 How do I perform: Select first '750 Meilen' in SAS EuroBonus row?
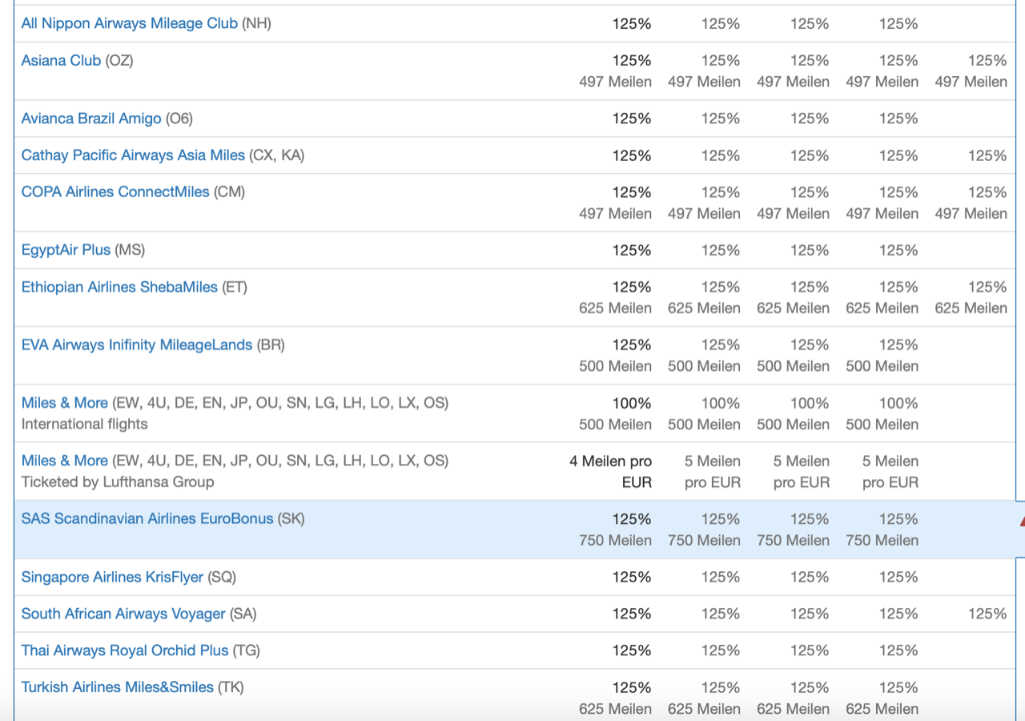615,541
